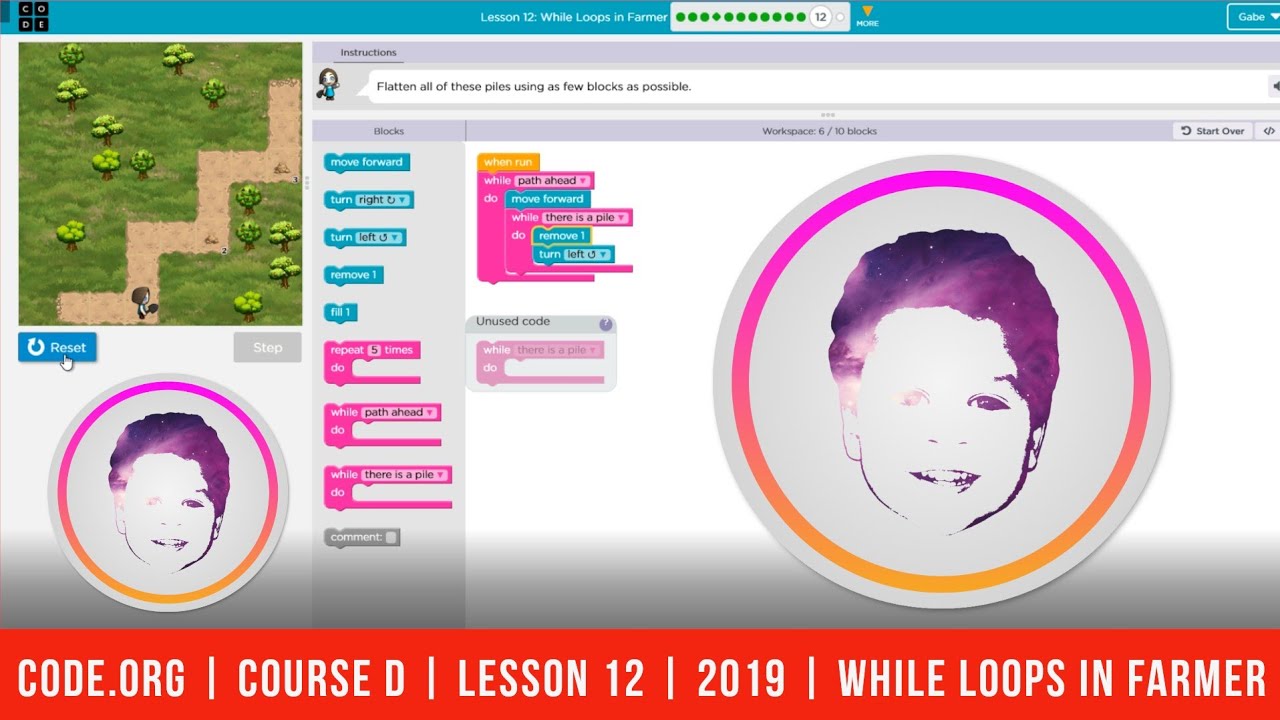The width and height of the screenshot is (1280, 720).
Task: Pick the fill 1 toolbox block
Action: coord(340,313)
